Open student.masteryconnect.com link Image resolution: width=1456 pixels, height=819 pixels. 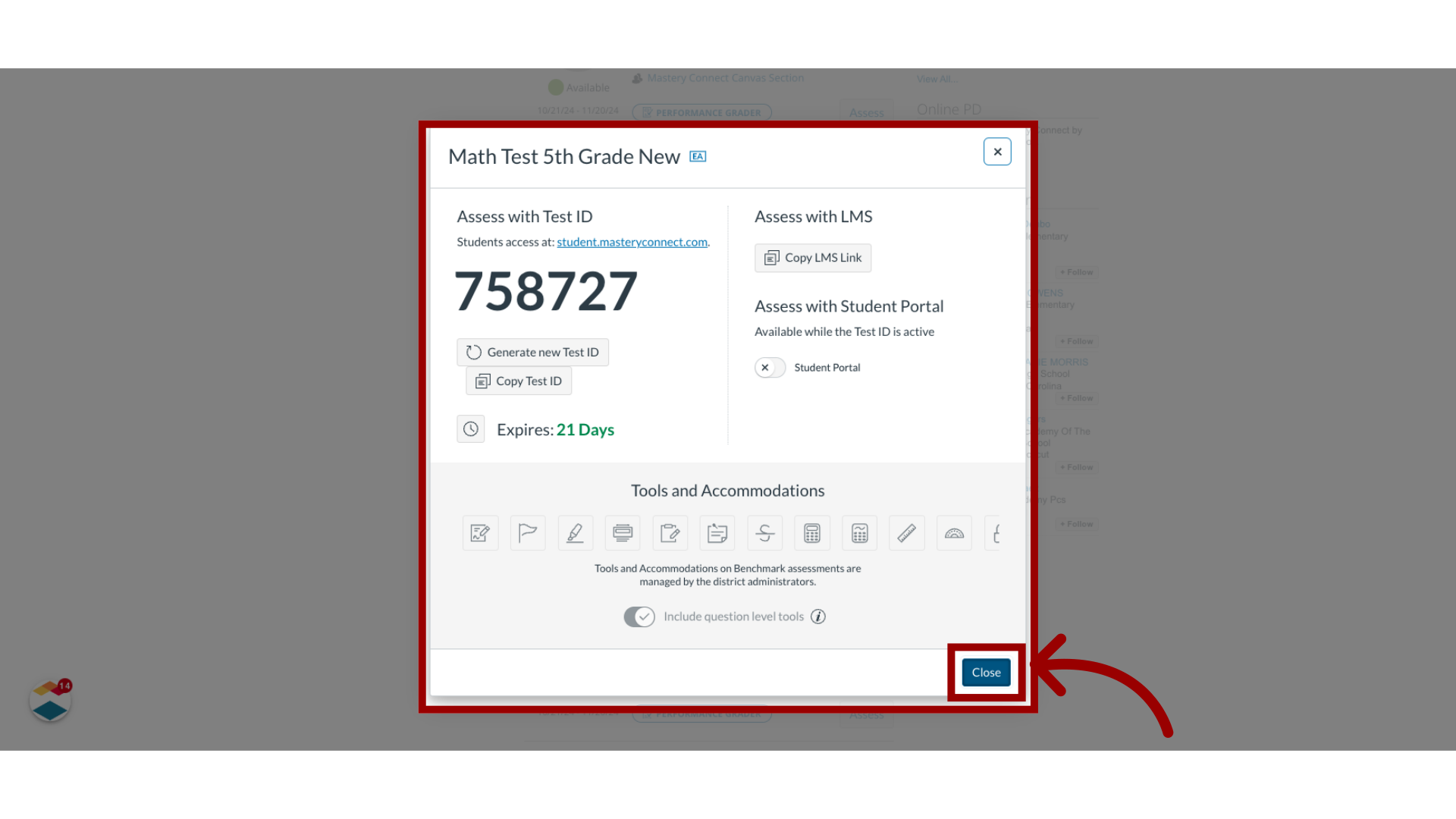[632, 241]
